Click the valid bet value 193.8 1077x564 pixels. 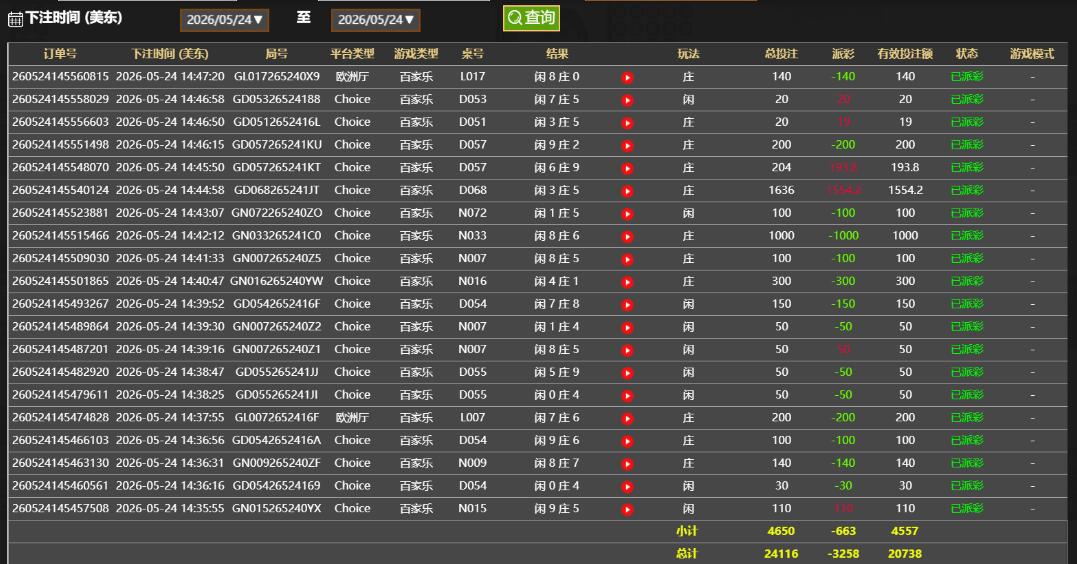tap(905, 167)
